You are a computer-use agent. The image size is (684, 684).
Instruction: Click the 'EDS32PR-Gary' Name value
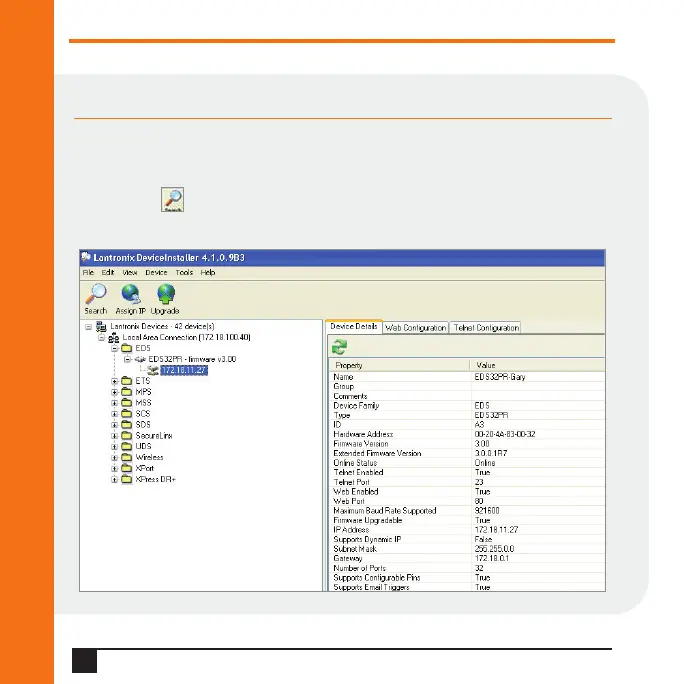(500, 377)
